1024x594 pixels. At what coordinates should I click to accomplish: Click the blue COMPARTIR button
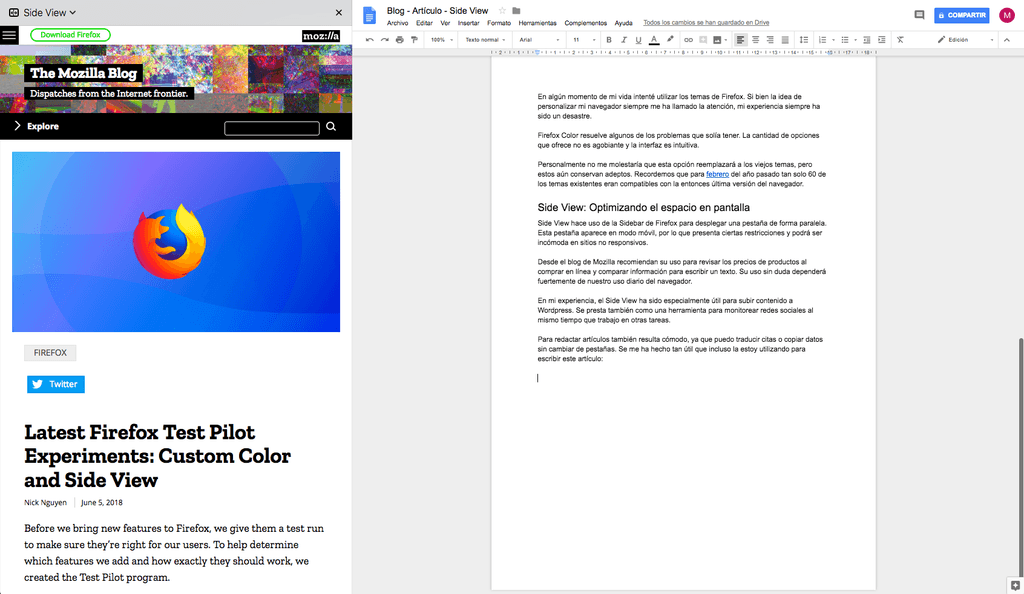click(961, 15)
